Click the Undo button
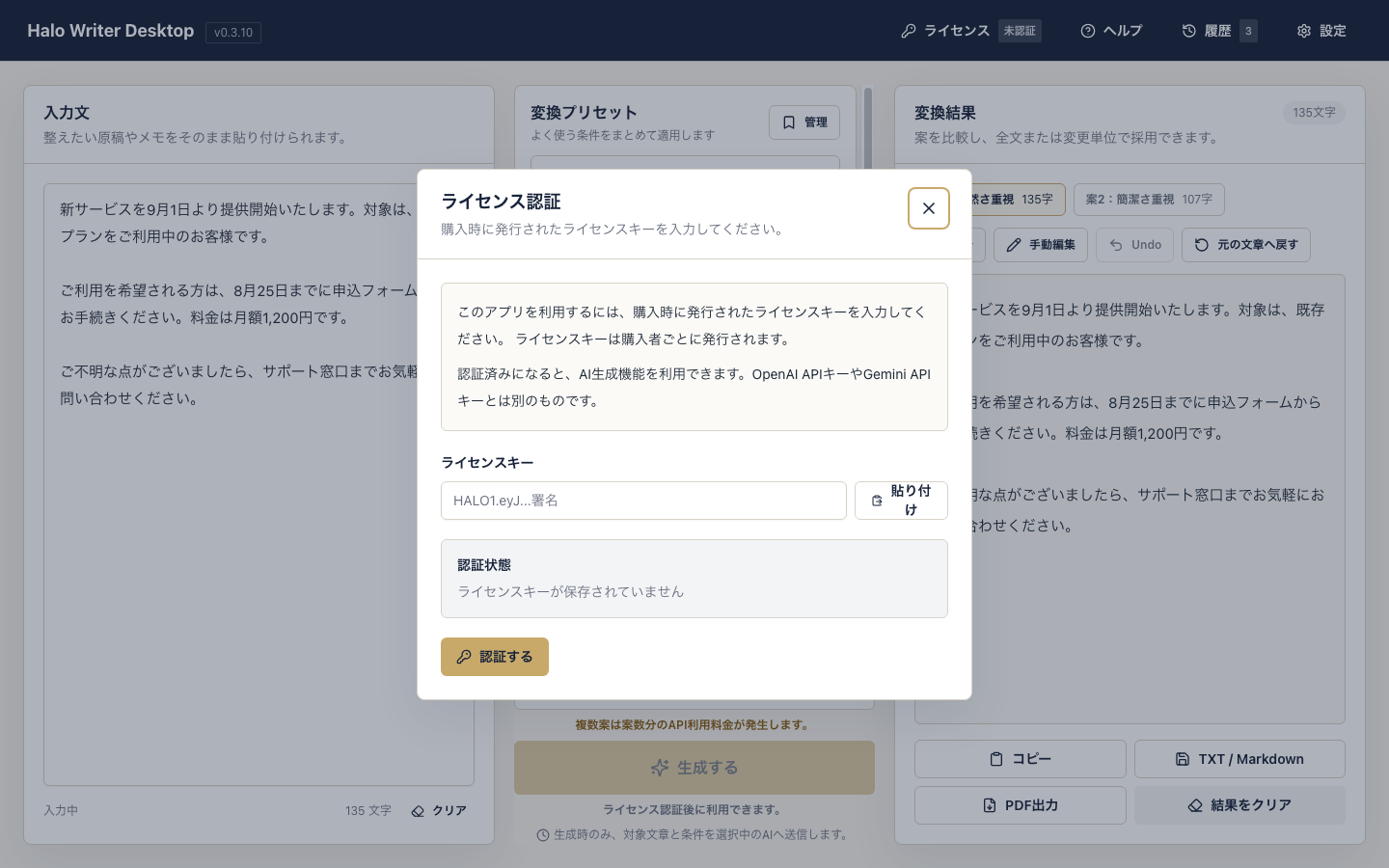The image size is (1389, 868). click(1134, 245)
